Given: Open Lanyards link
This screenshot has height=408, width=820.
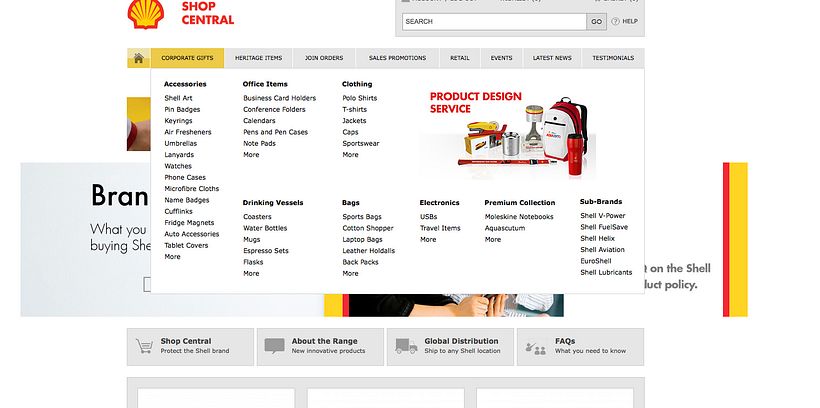Looking at the screenshot, I should click(x=179, y=155).
